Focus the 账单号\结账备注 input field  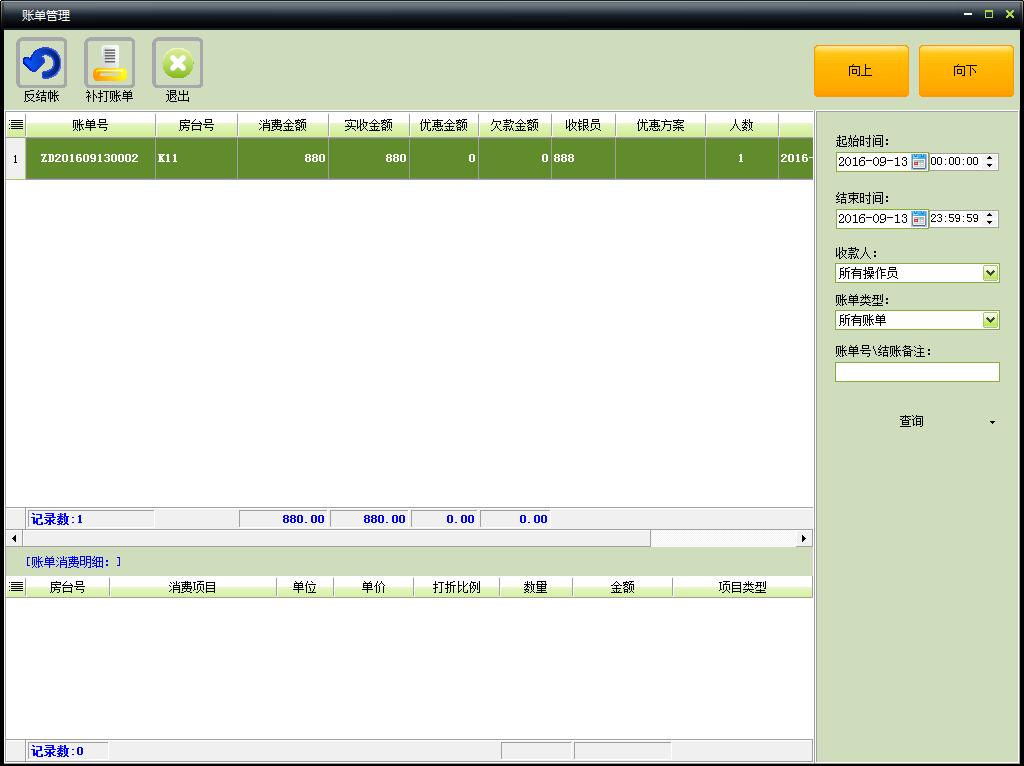point(917,372)
